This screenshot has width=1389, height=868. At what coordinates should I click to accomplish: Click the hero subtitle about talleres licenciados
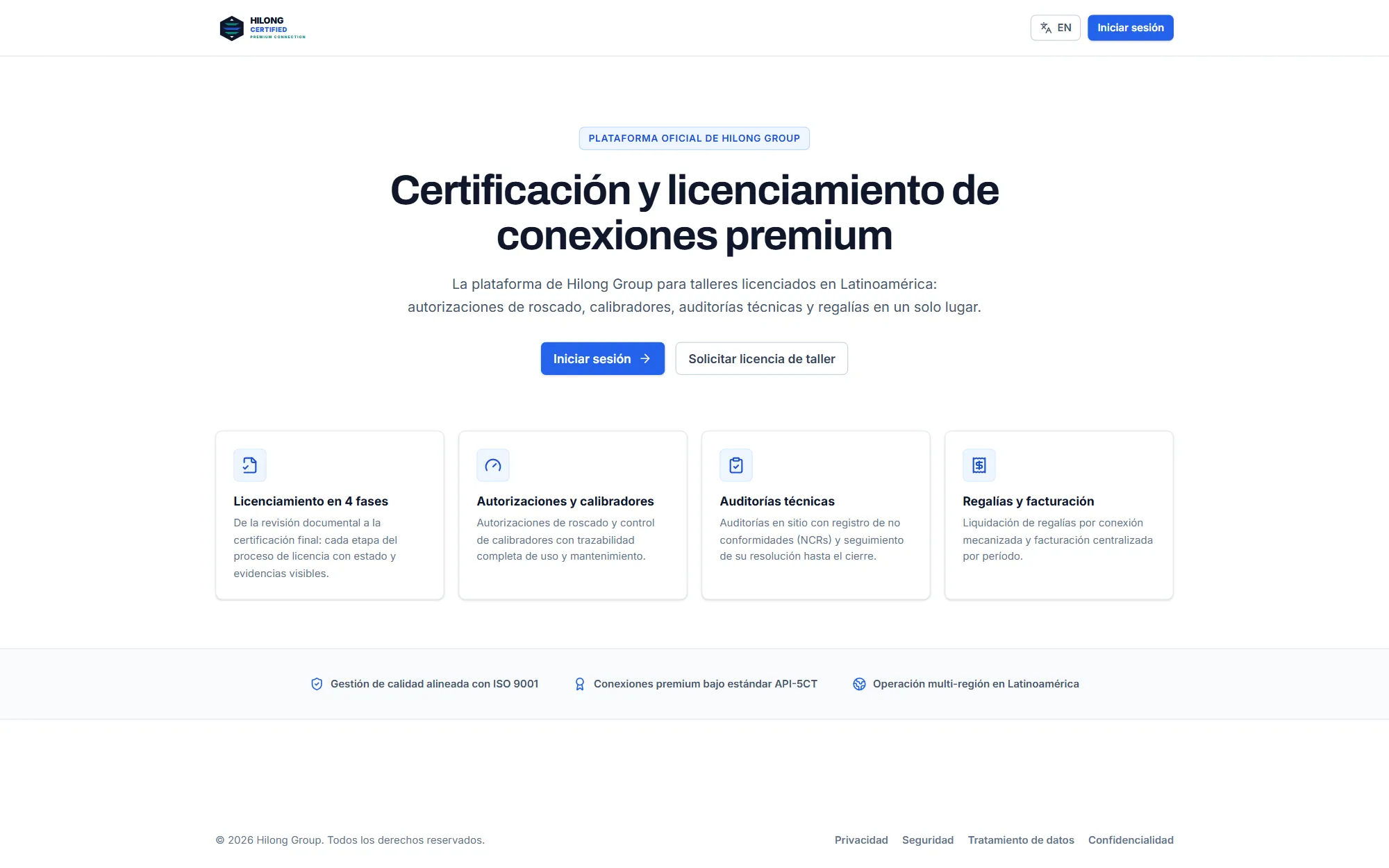coord(694,295)
